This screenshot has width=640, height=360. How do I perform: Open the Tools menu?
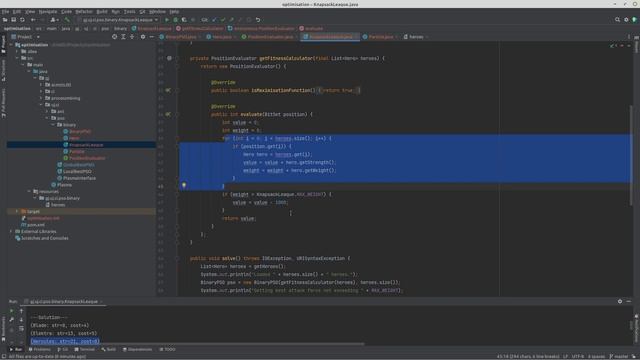(129, 11)
